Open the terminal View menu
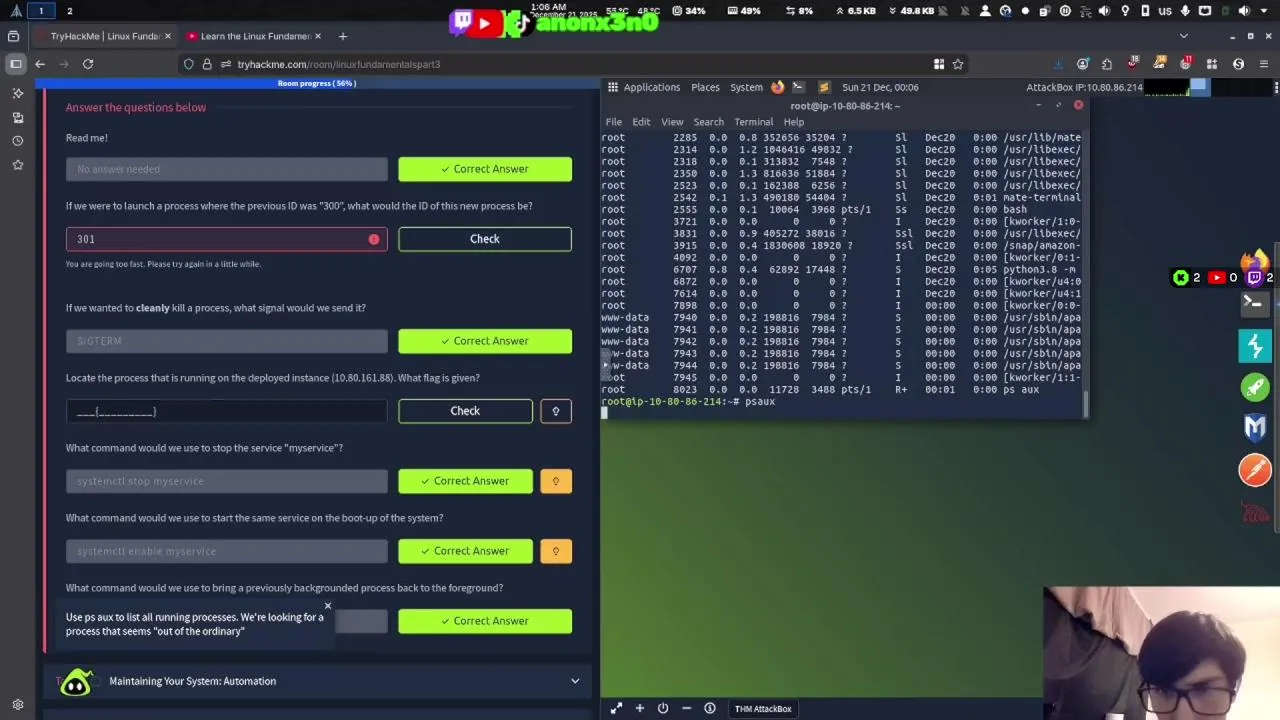This screenshot has width=1280, height=720. click(x=672, y=122)
